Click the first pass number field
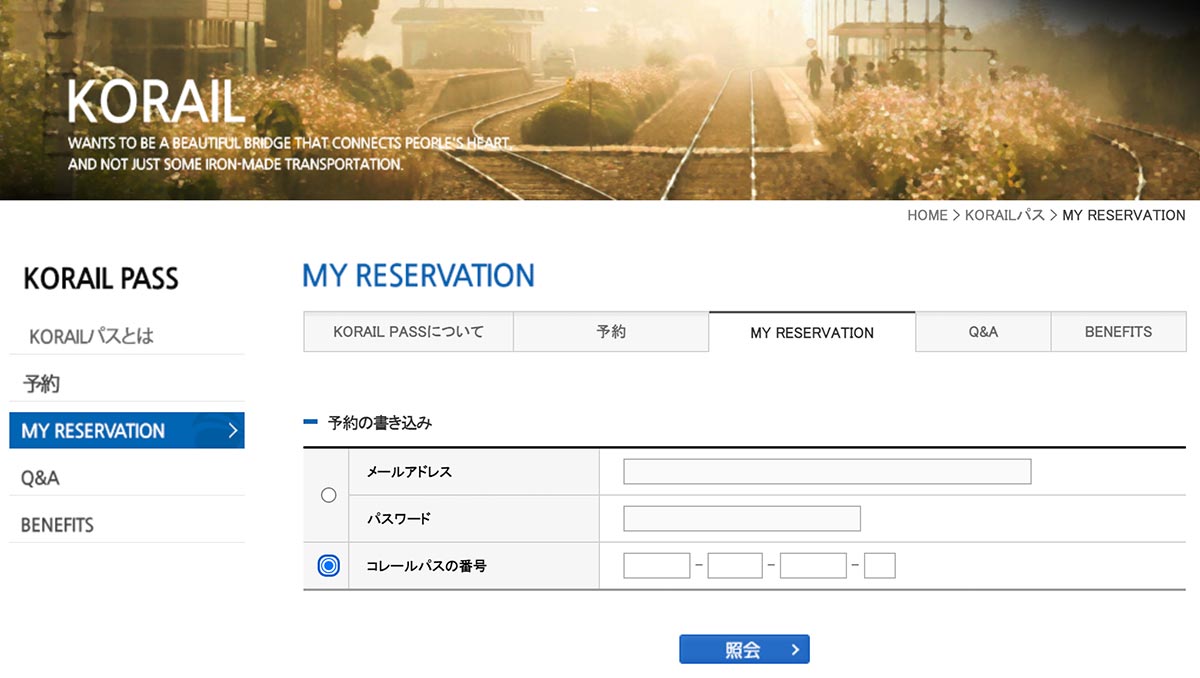This screenshot has height=678, width=1200. (657, 566)
